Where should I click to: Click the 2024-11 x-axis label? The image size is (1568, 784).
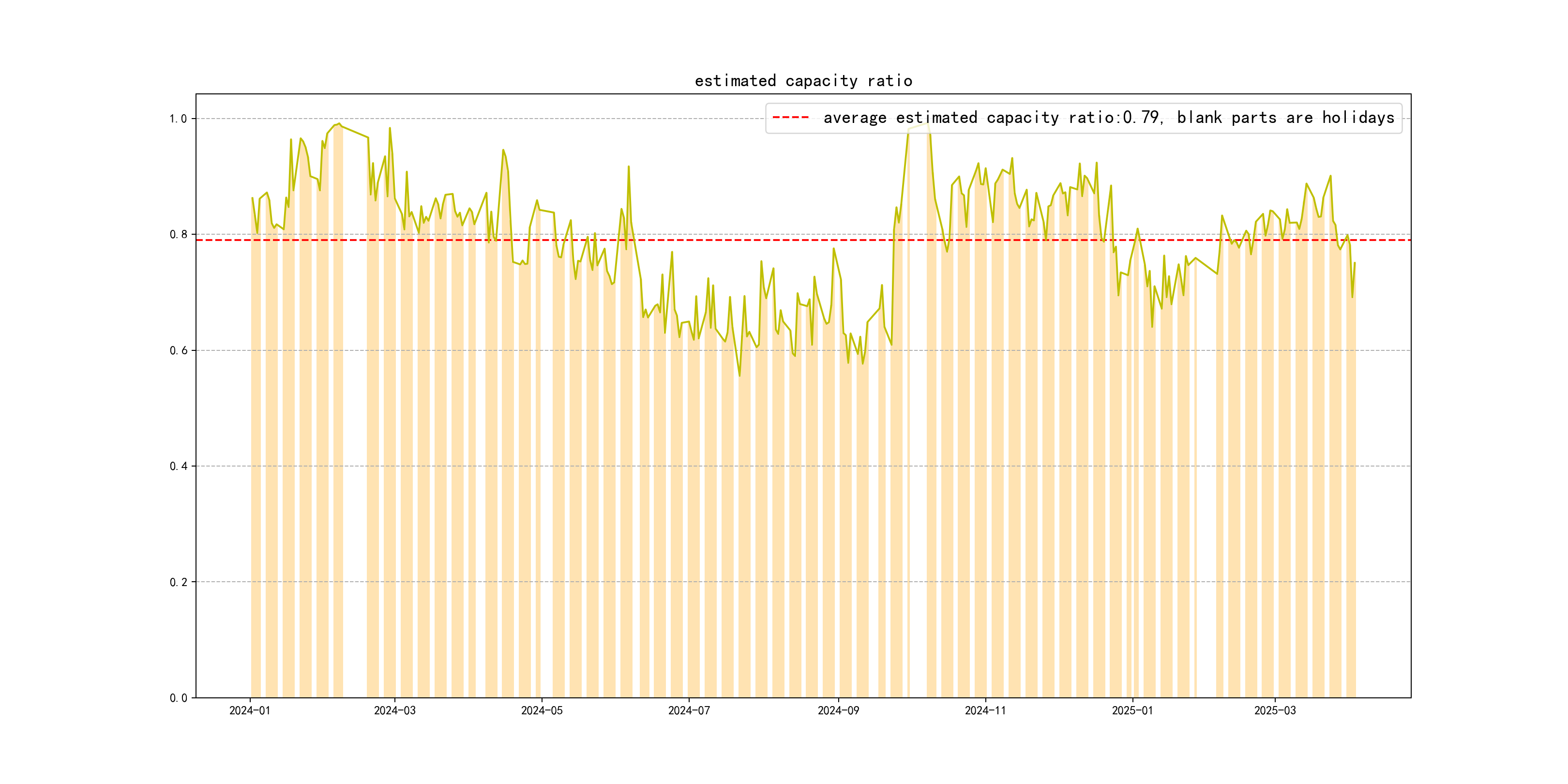985,710
